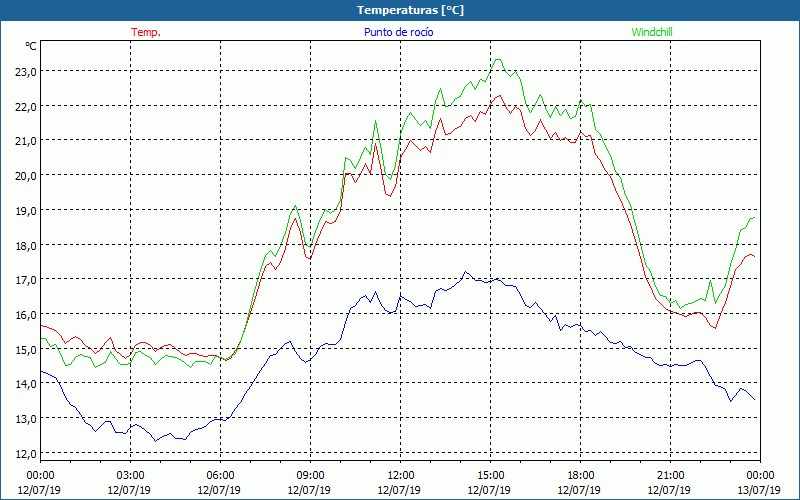This screenshot has width=800, height=500.
Task: Select the blue 'Punto de rocío' legend label
Action: click(x=398, y=32)
